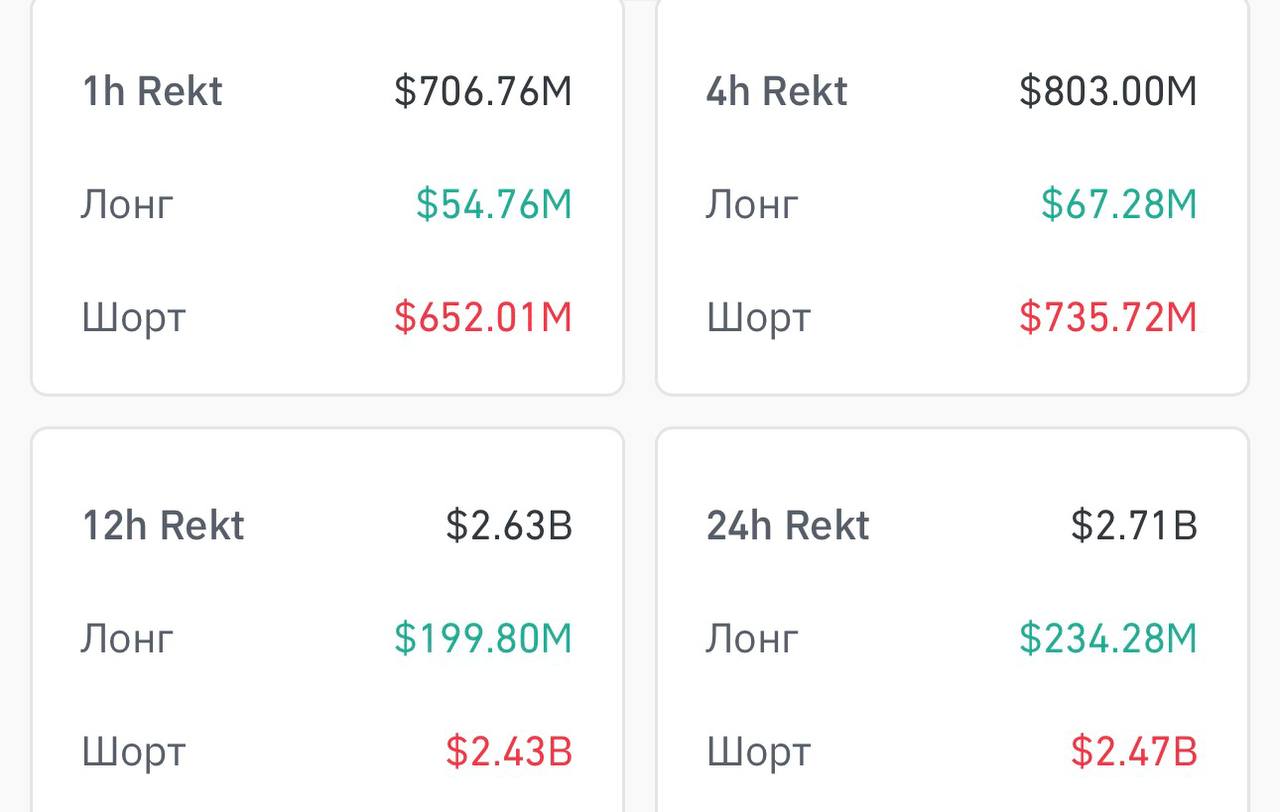
Task: Select the 1h Rekt total $706.76M
Action: point(483,91)
